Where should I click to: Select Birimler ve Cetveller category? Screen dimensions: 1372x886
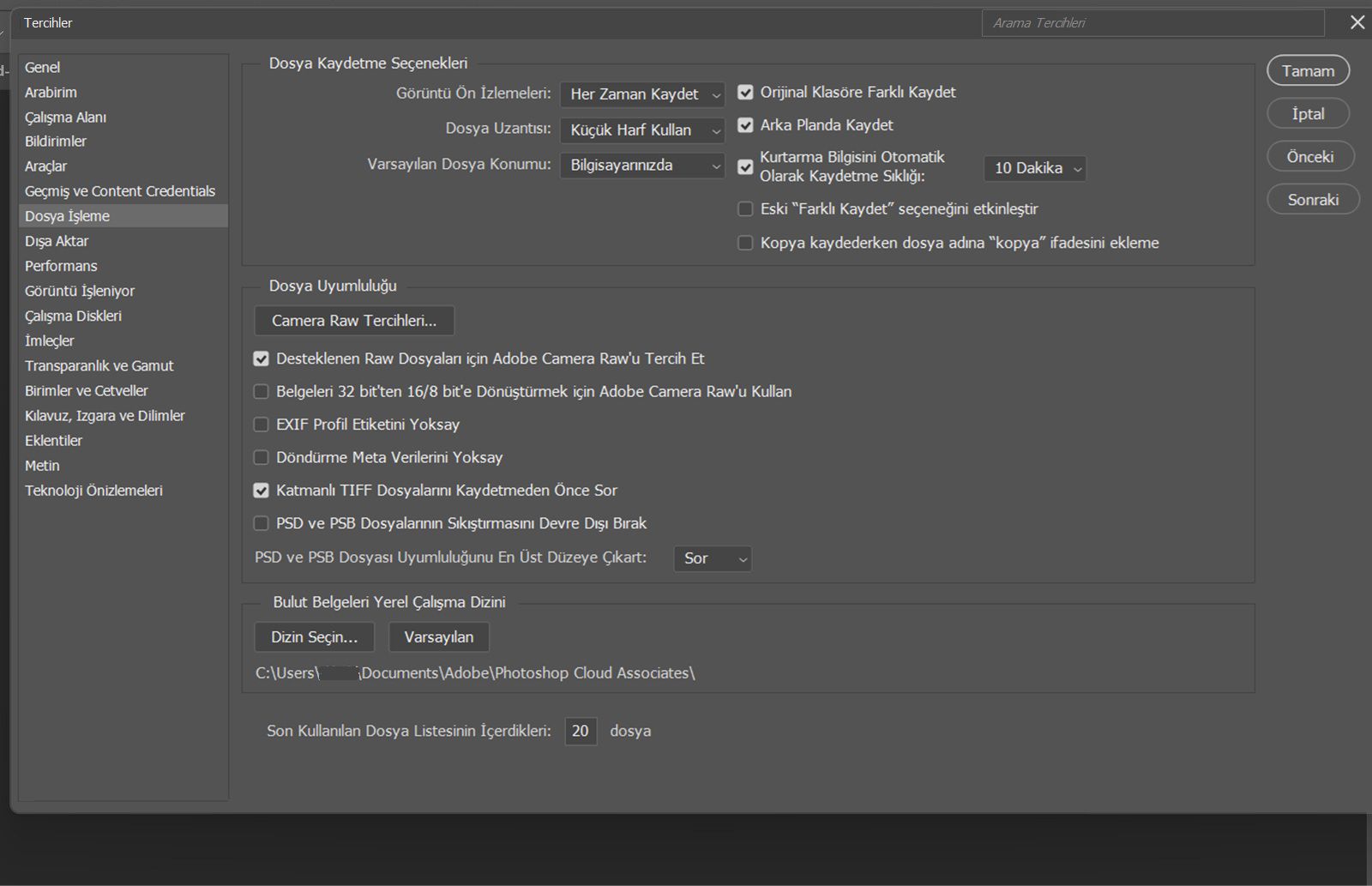(123, 390)
